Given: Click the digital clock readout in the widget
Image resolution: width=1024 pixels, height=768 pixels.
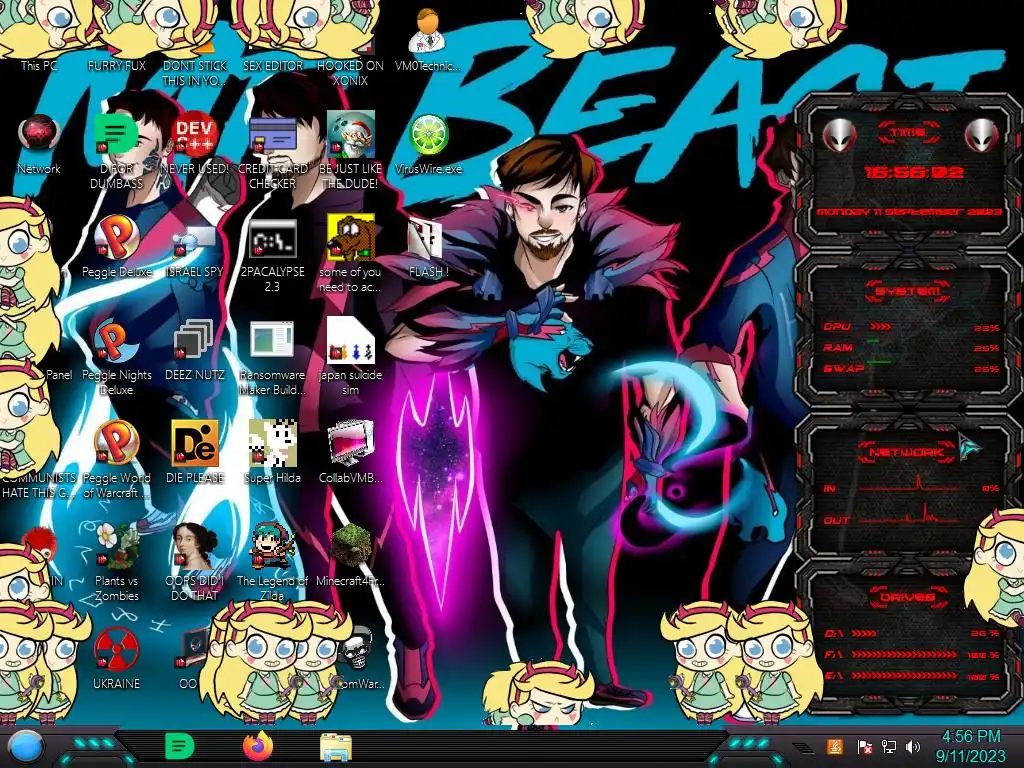Looking at the screenshot, I should pyautogui.click(x=914, y=172).
